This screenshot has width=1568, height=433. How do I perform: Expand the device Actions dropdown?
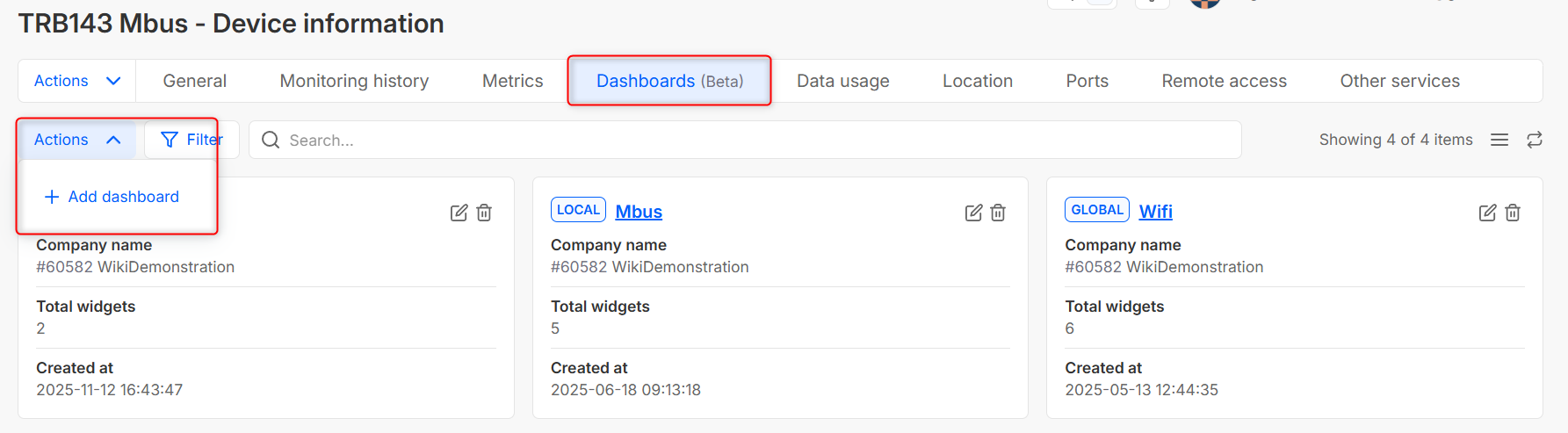click(77, 81)
